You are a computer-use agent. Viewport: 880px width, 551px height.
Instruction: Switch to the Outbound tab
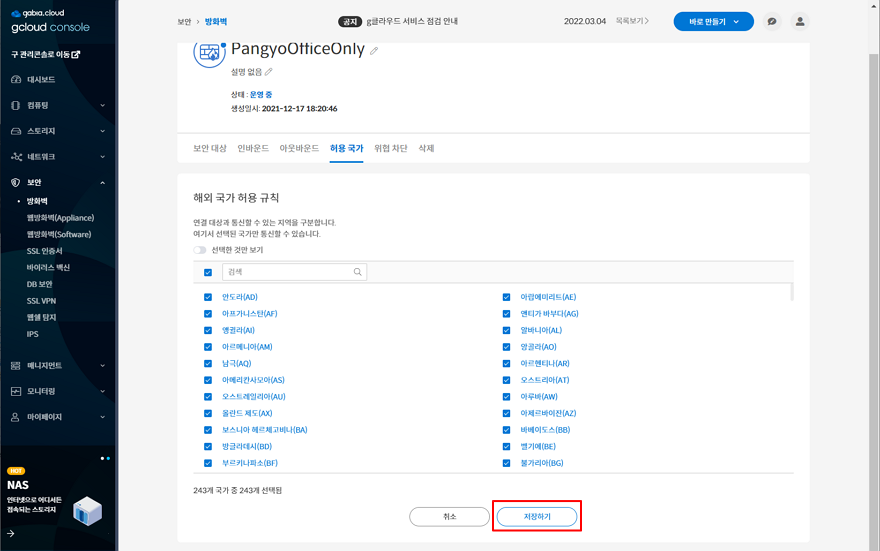(299, 149)
